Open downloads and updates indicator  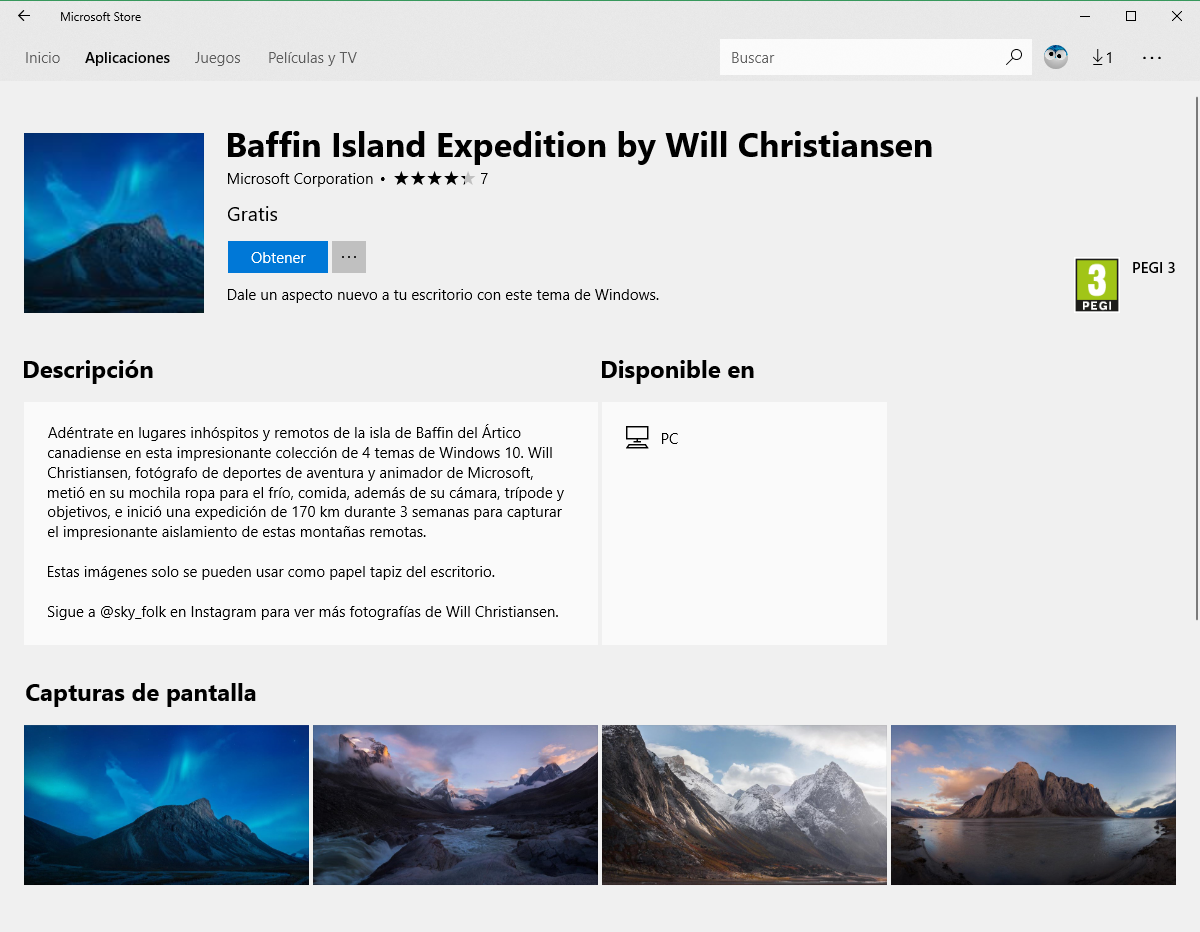click(1102, 57)
